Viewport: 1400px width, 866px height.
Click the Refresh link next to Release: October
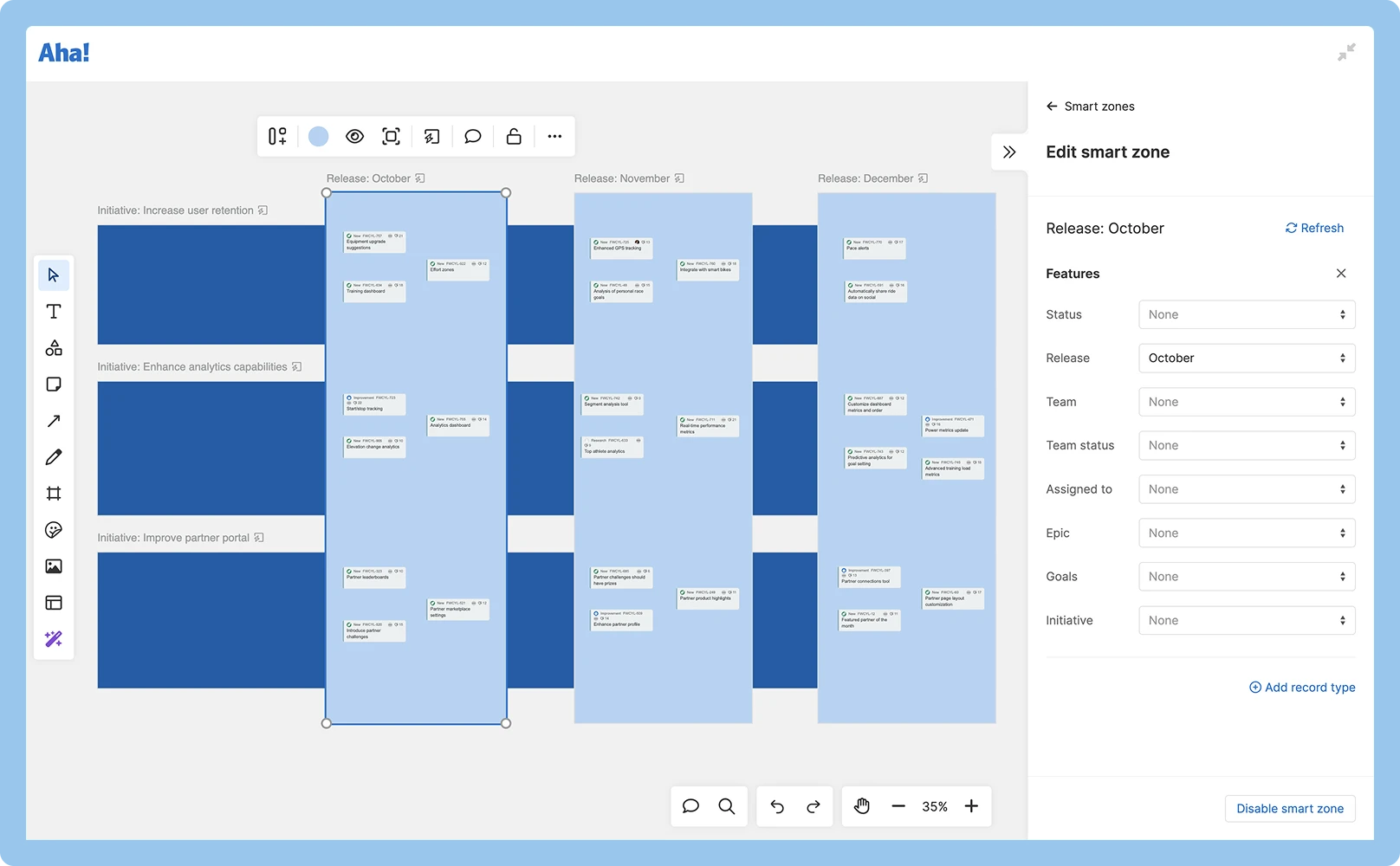click(1314, 228)
